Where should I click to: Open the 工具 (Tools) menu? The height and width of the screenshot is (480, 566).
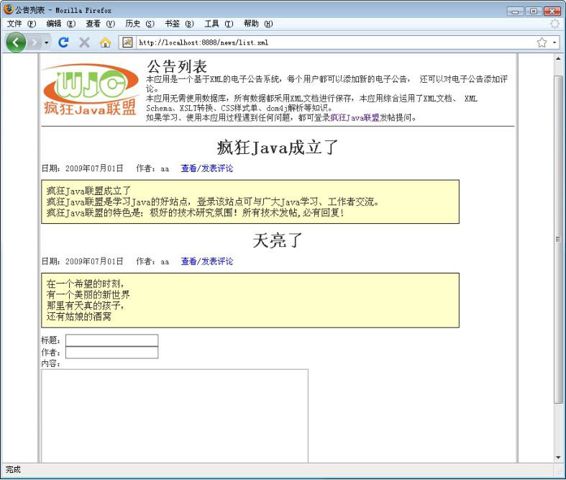(x=219, y=24)
